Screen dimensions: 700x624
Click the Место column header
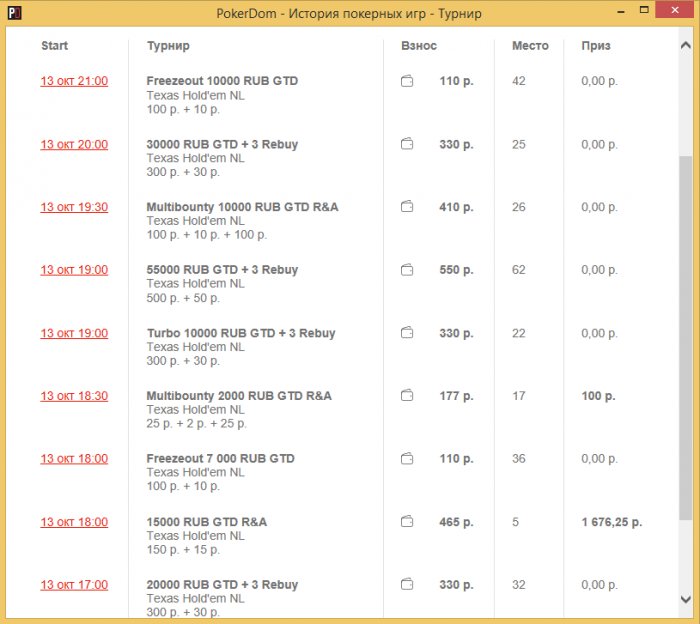(x=530, y=46)
